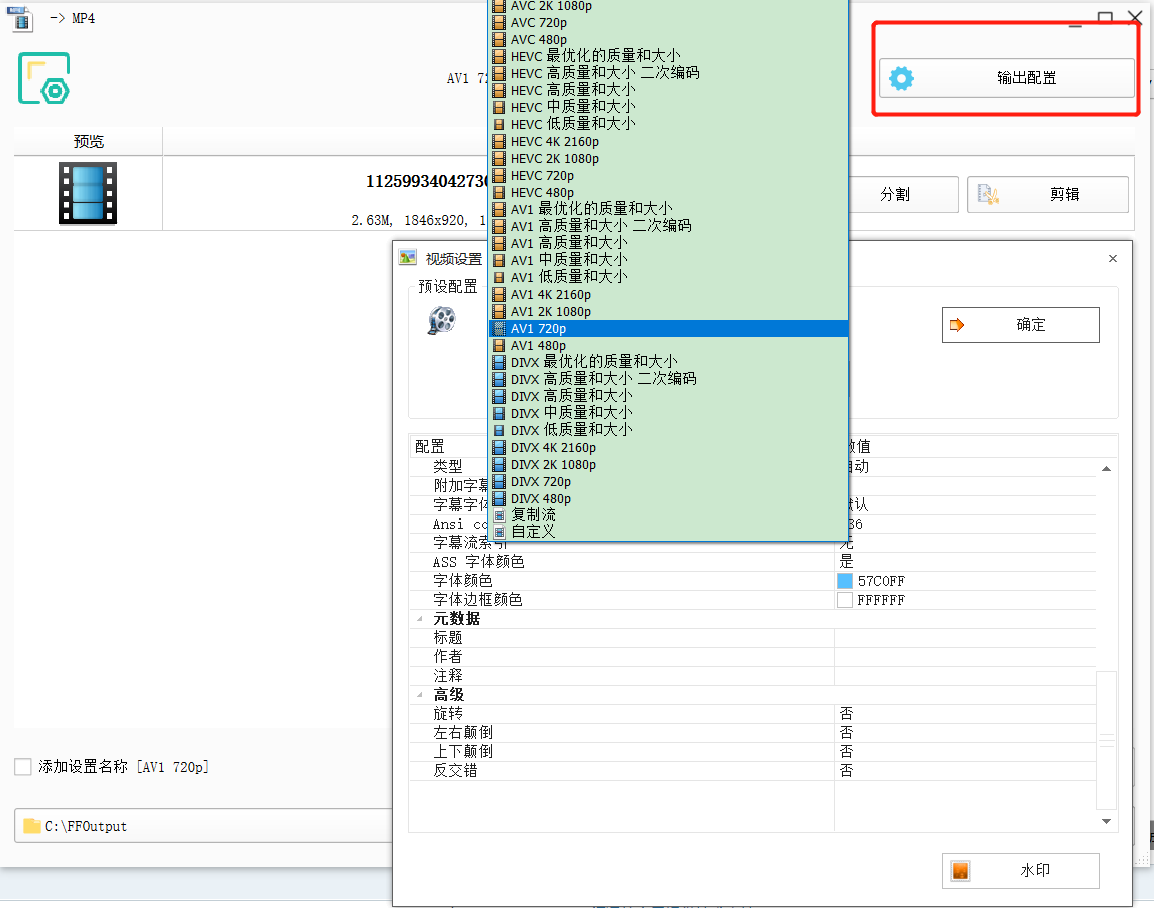Choose the 自定义 custom preset
The image size is (1154, 908).
668,532
